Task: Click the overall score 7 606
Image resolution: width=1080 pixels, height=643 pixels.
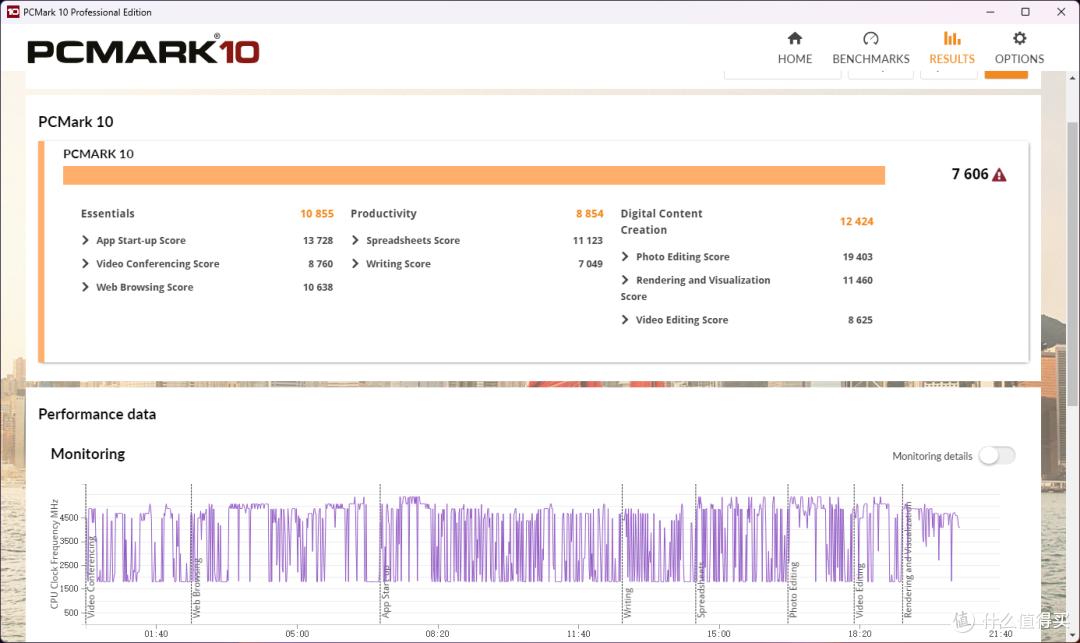Action: [970, 174]
